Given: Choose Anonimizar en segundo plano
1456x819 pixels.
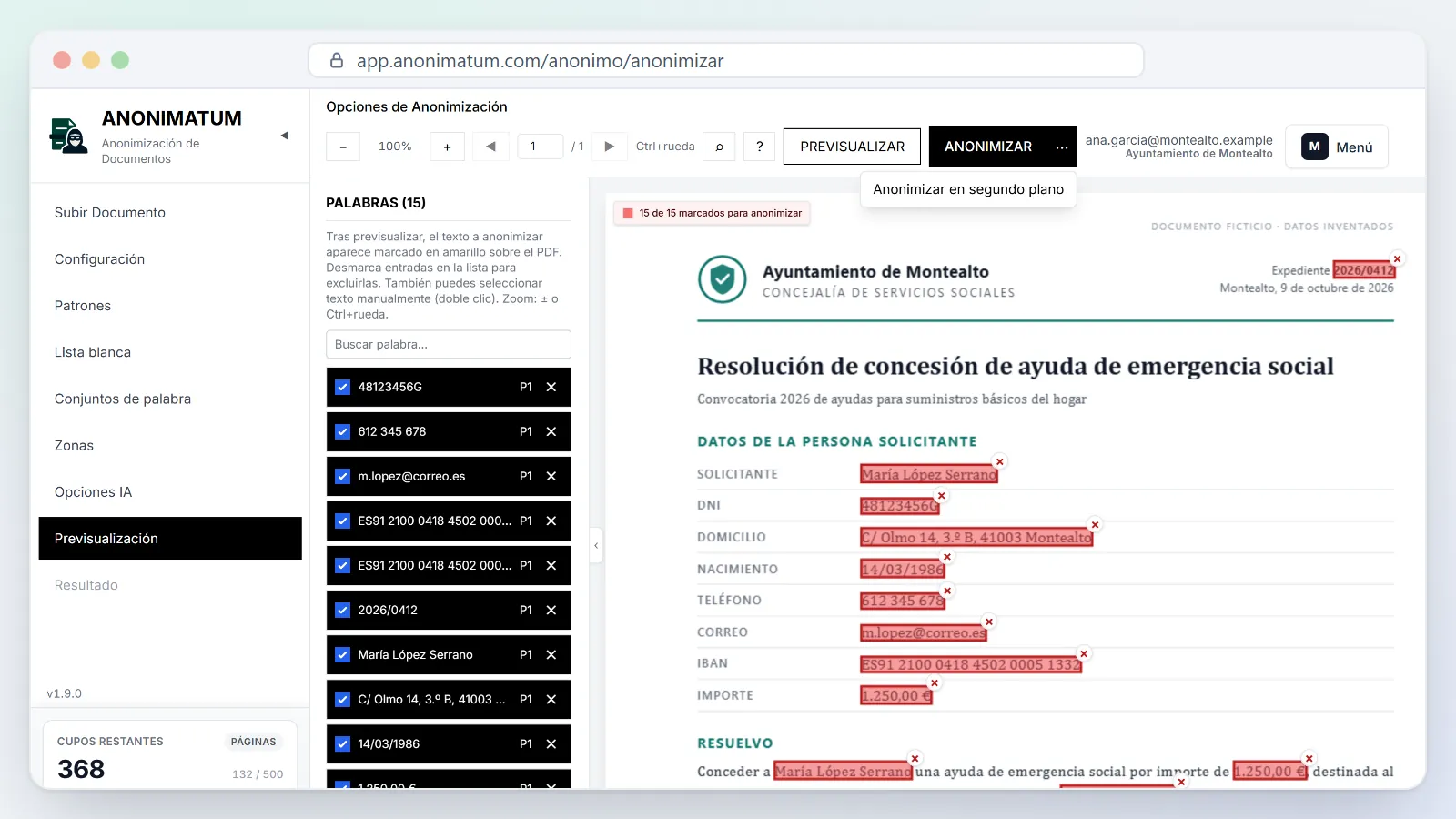Looking at the screenshot, I should pos(968,189).
